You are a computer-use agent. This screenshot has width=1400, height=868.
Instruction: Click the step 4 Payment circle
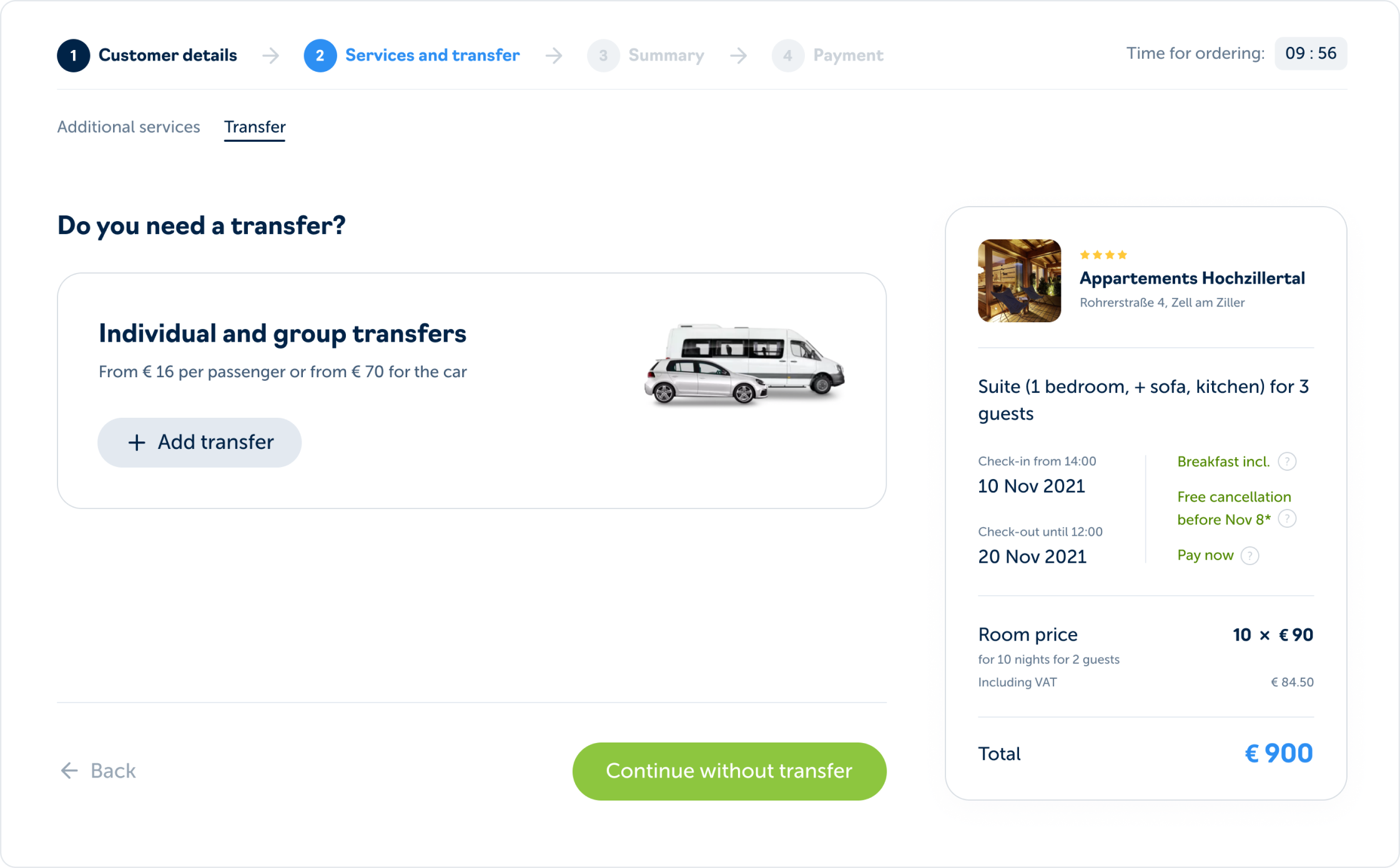[x=788, y=56]
